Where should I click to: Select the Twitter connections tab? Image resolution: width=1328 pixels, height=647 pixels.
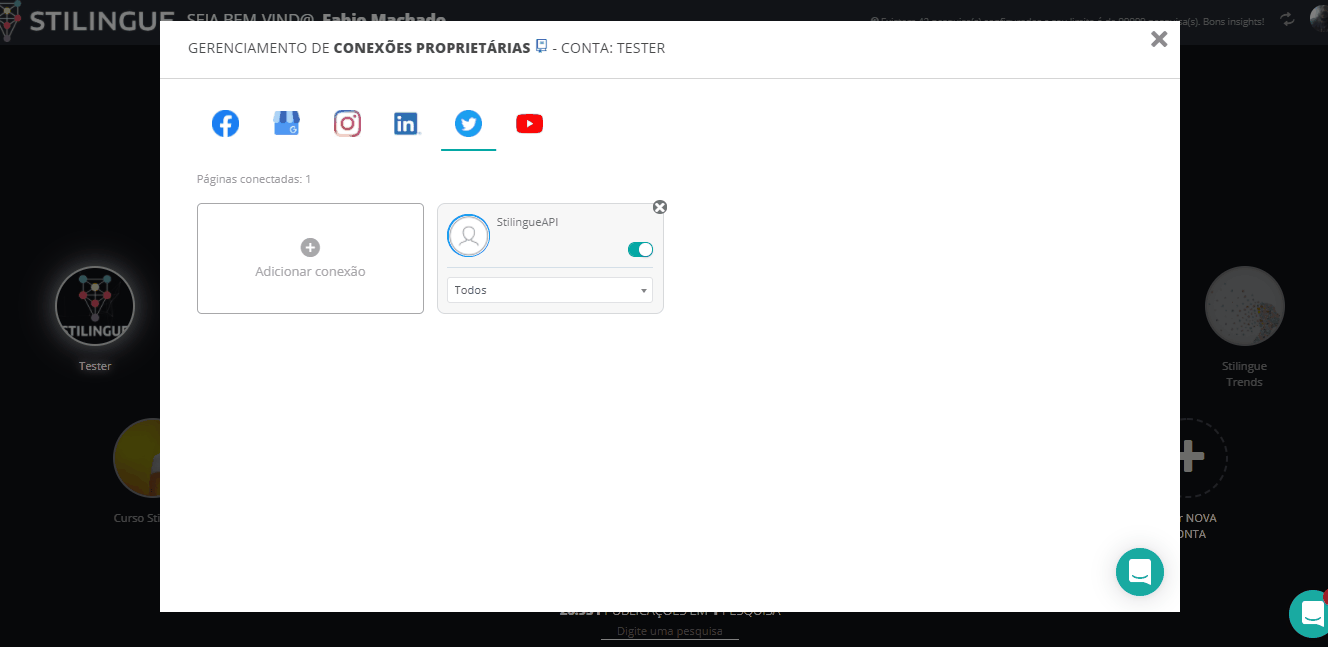click(x=468, y=124)
